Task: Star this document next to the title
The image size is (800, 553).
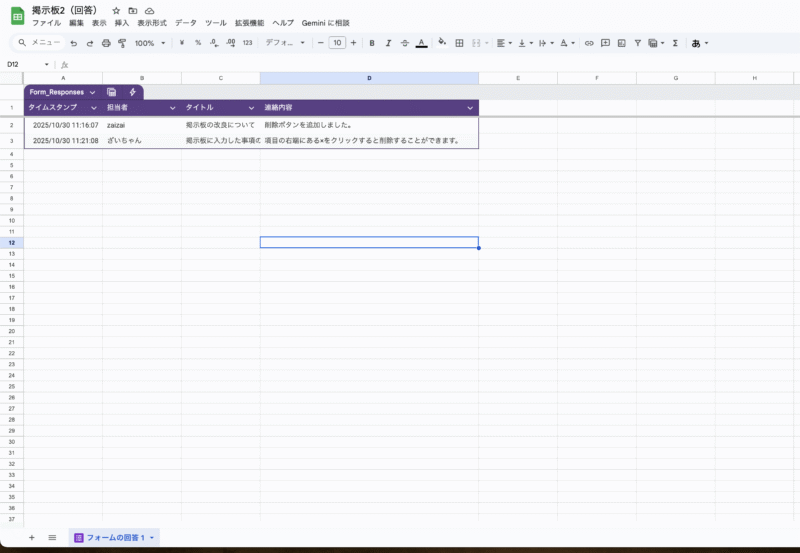Action: [x=116, y=10]
